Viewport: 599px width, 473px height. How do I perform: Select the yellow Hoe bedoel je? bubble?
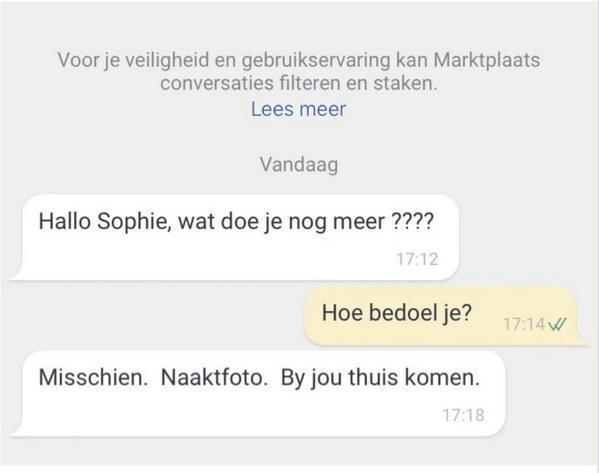443,316
